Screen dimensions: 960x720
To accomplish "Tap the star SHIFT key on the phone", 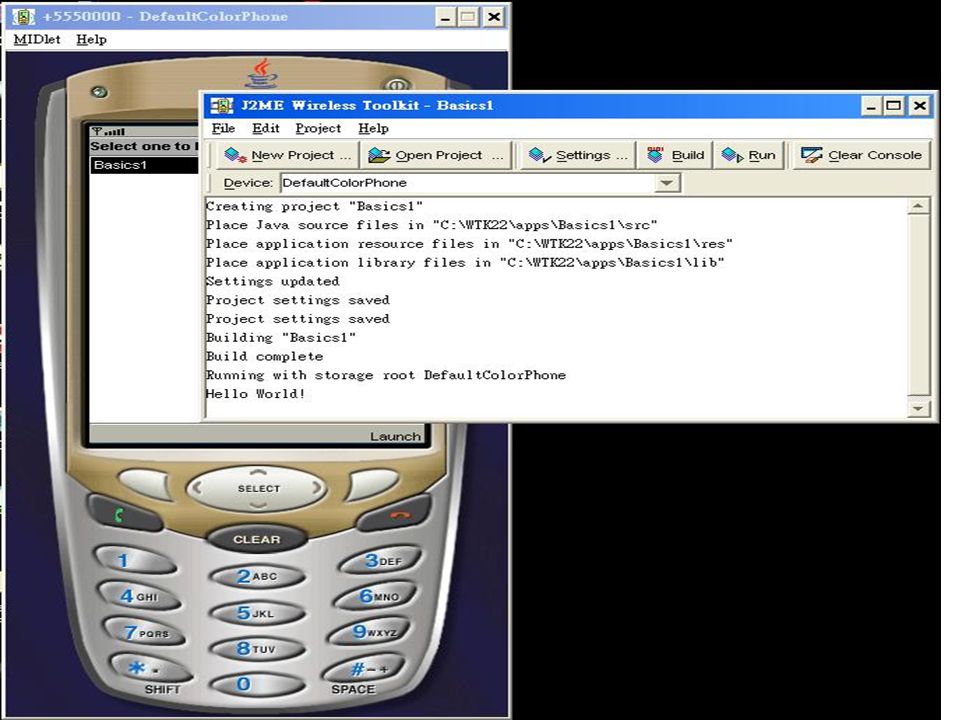I will [151, 669].
